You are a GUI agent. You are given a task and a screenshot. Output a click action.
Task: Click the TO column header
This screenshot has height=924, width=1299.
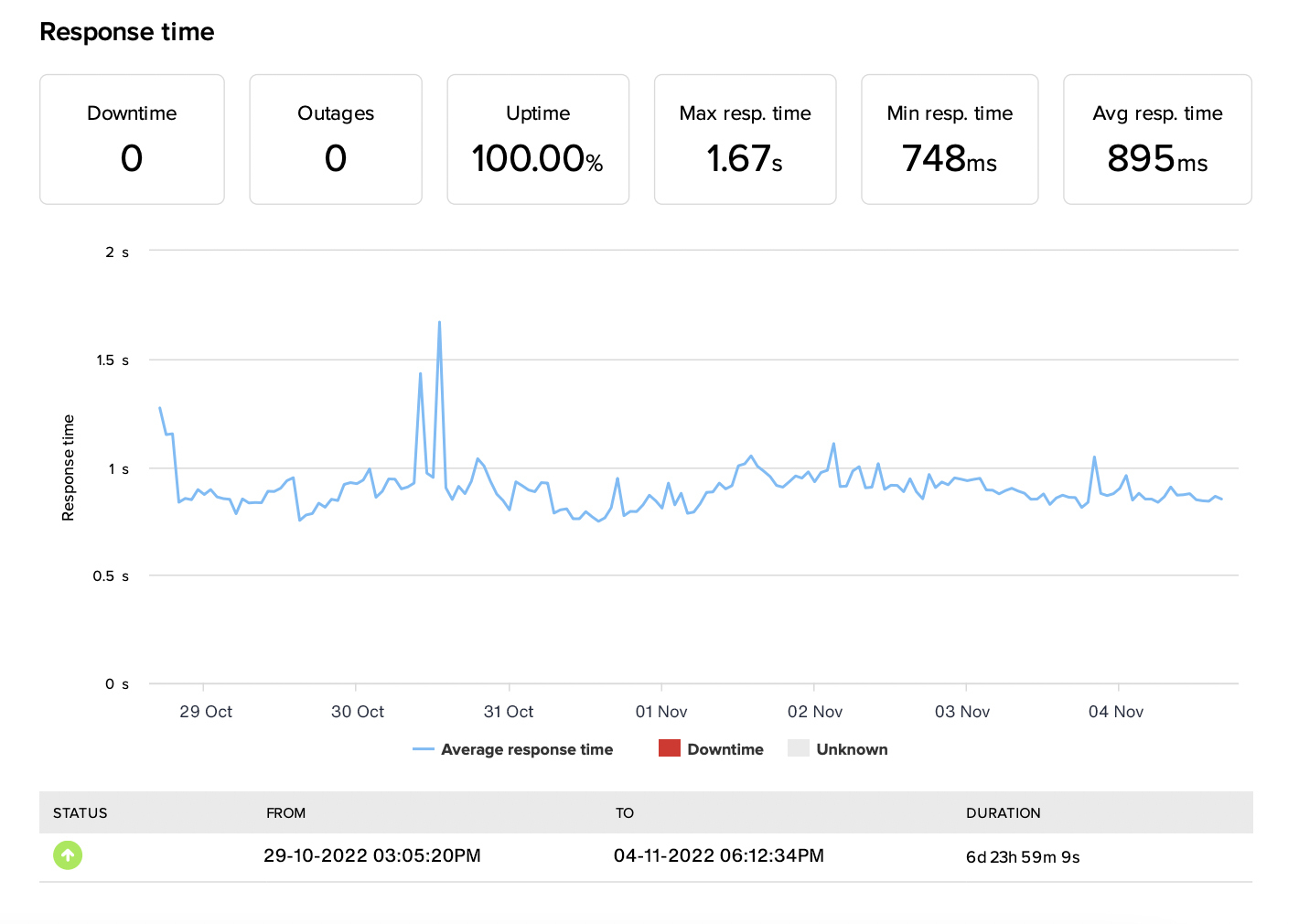coord(625,812)
